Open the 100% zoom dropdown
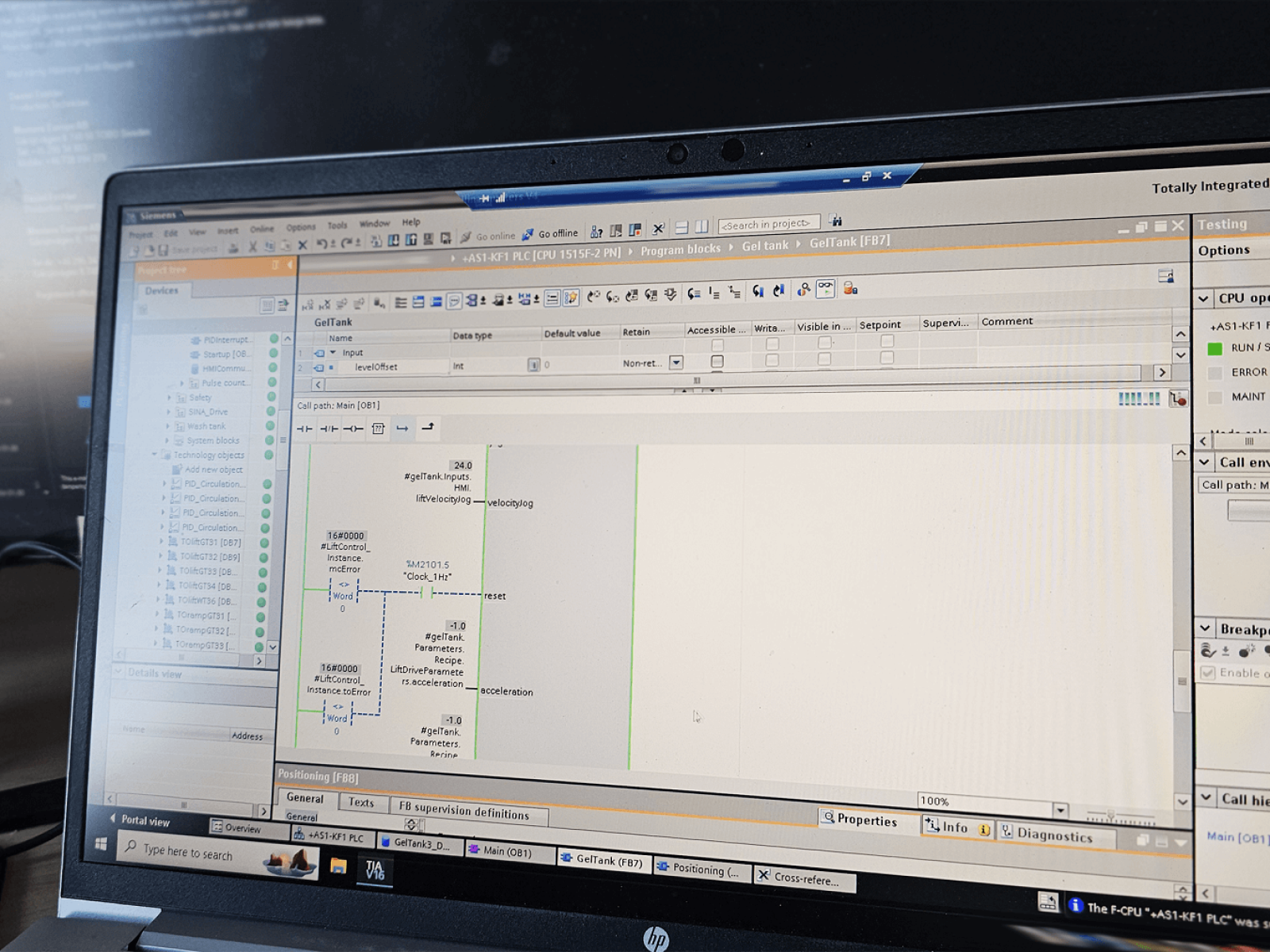Viewport: 1270px width, 952px height. tap(1060, 810)
